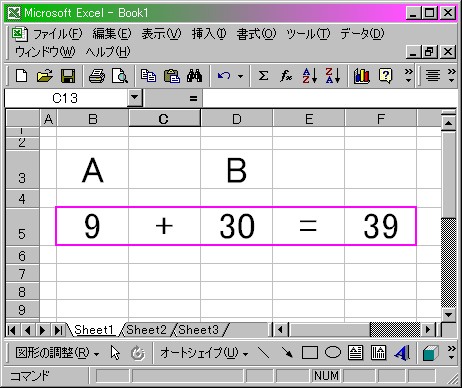Click the cell containing the plus sign

pyautogui.click(x=164, y=227)
